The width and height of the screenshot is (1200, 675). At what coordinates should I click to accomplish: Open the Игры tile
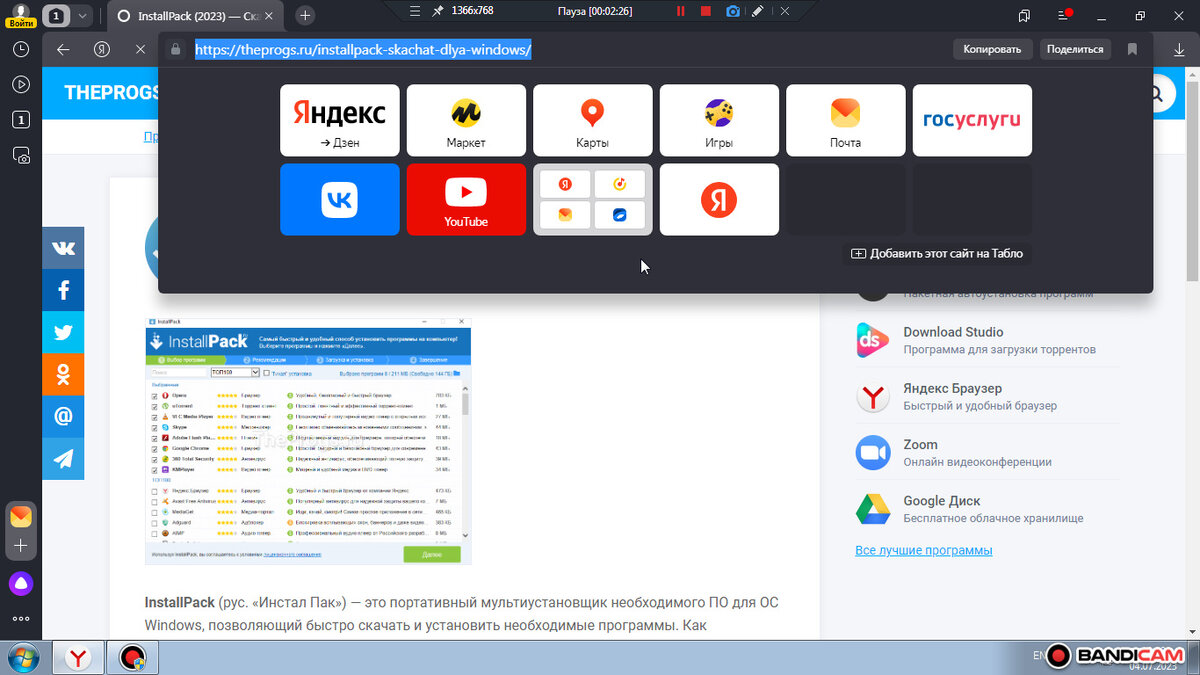(719, 120)
